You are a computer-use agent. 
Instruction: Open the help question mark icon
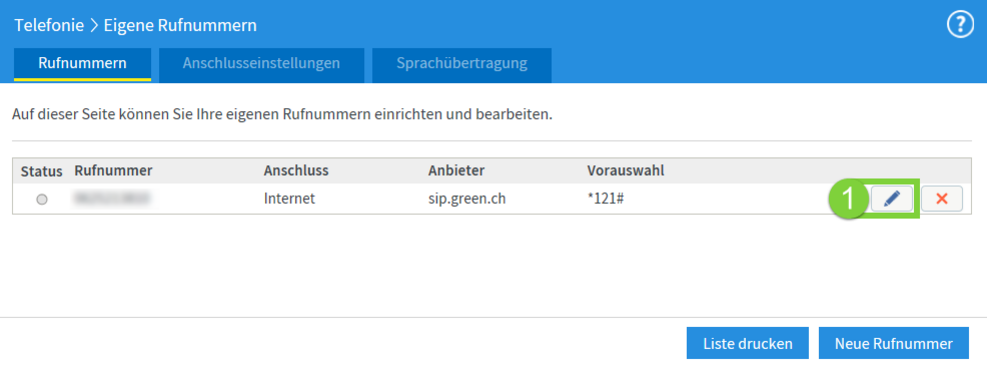pyautogui.click(x=960, y=25)
